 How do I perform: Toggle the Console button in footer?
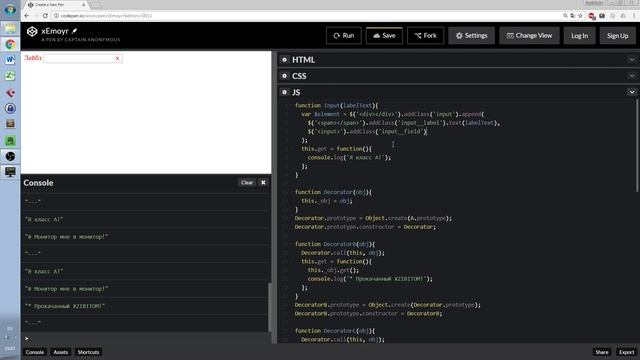click(35, 352)
